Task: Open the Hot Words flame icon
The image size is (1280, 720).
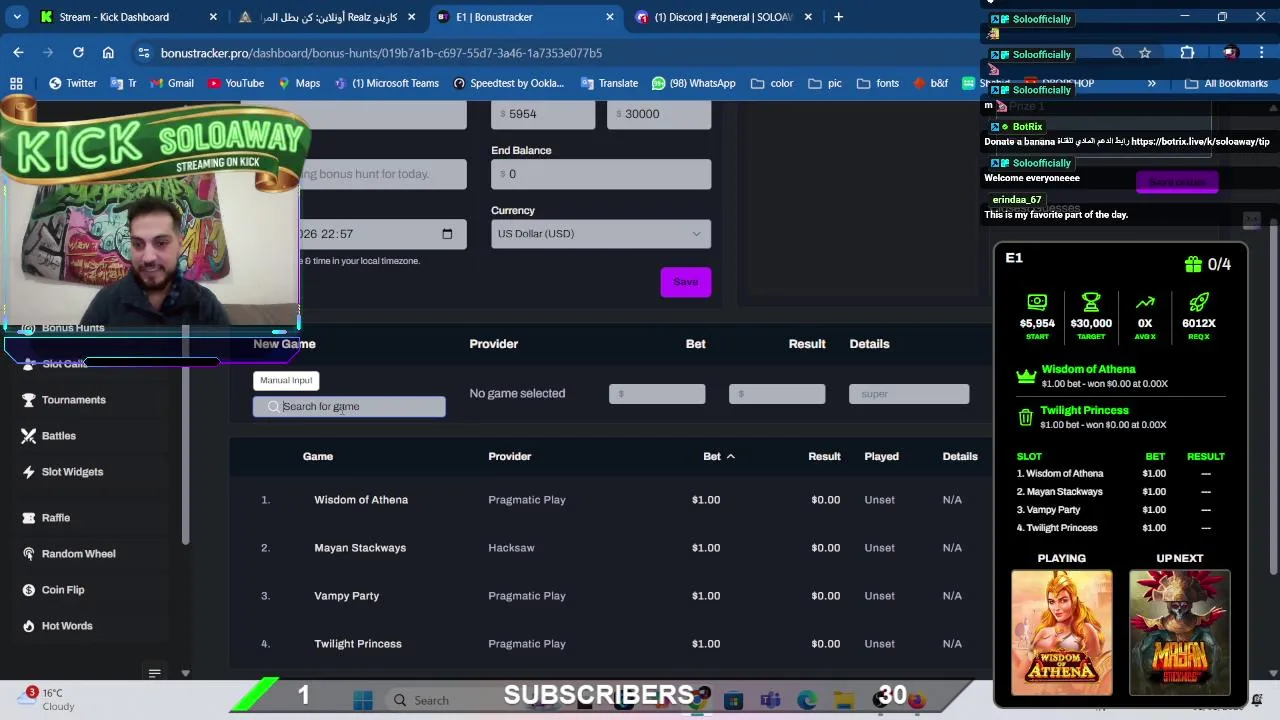Action: click(29, 626)
